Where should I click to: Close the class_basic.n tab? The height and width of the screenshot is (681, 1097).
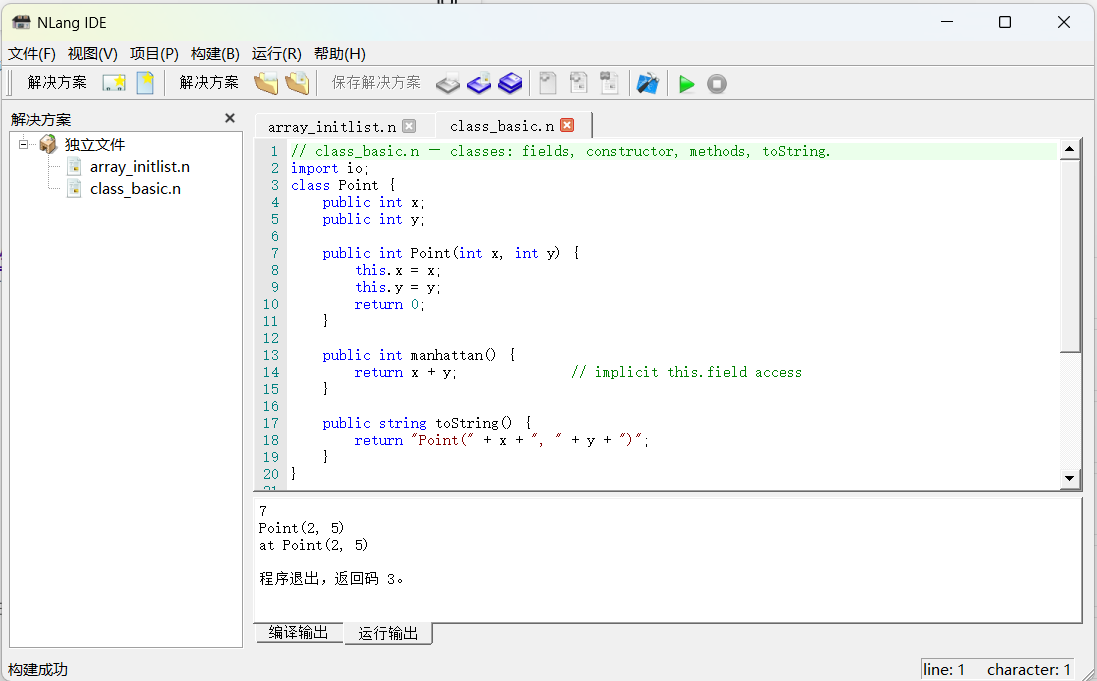(567, 125)
